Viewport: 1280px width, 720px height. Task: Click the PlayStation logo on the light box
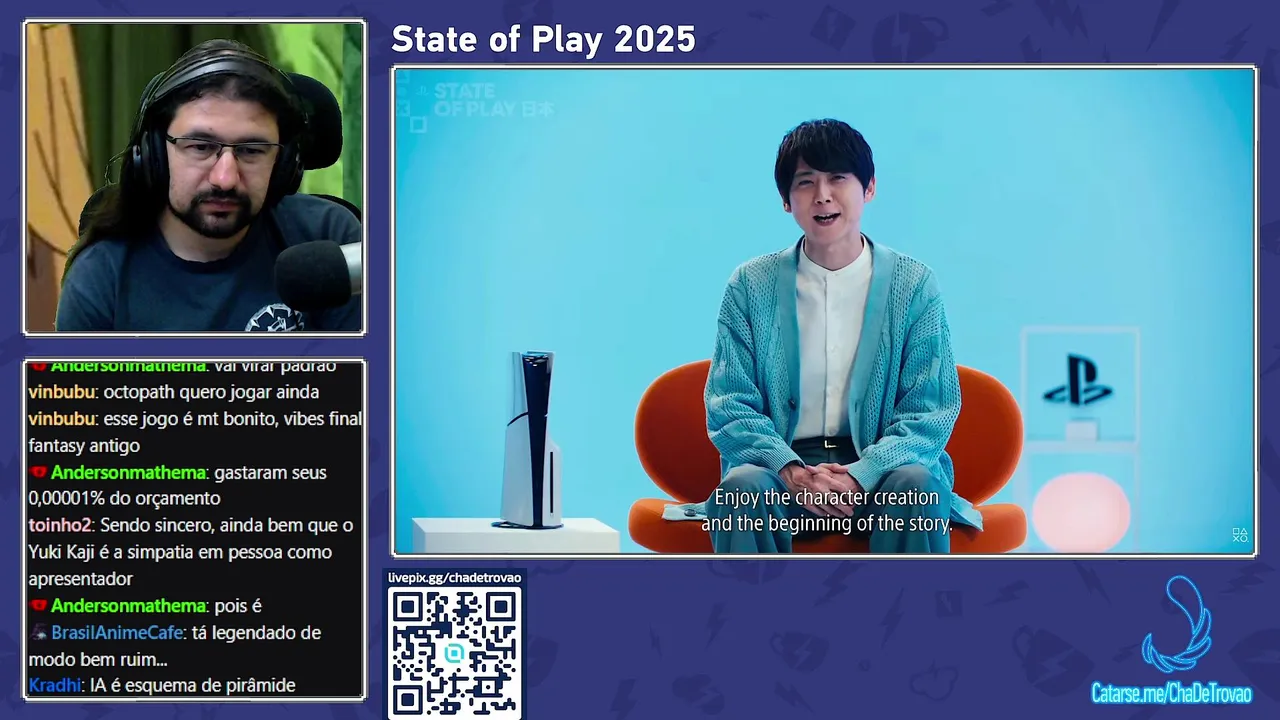1077,380
